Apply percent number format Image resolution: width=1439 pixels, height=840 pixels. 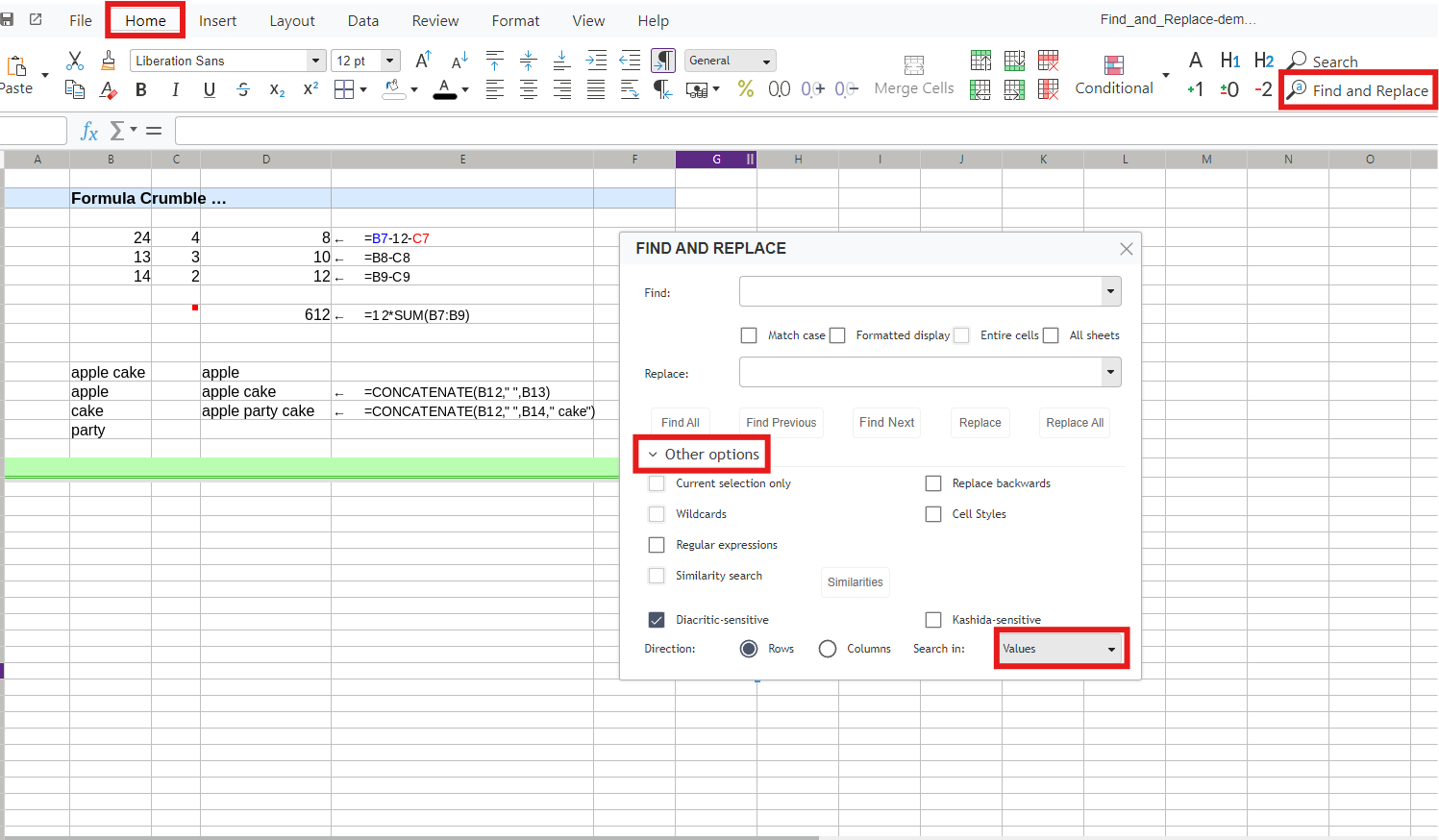click(746, 89)
